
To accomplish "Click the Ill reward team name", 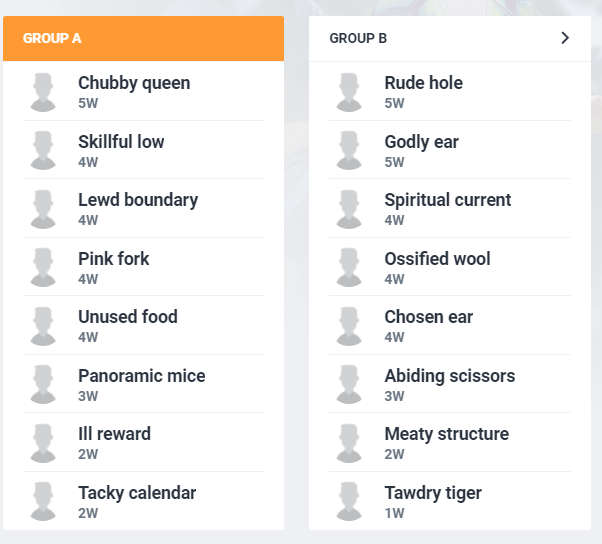I will click(114, 434).
